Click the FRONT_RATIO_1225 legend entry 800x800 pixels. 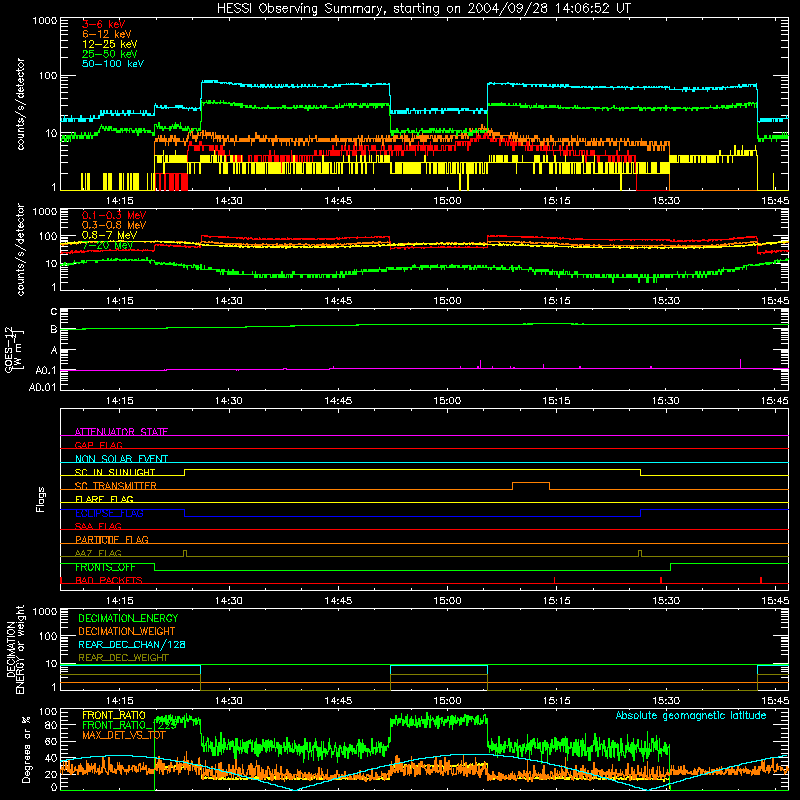[x=129, y=725]
